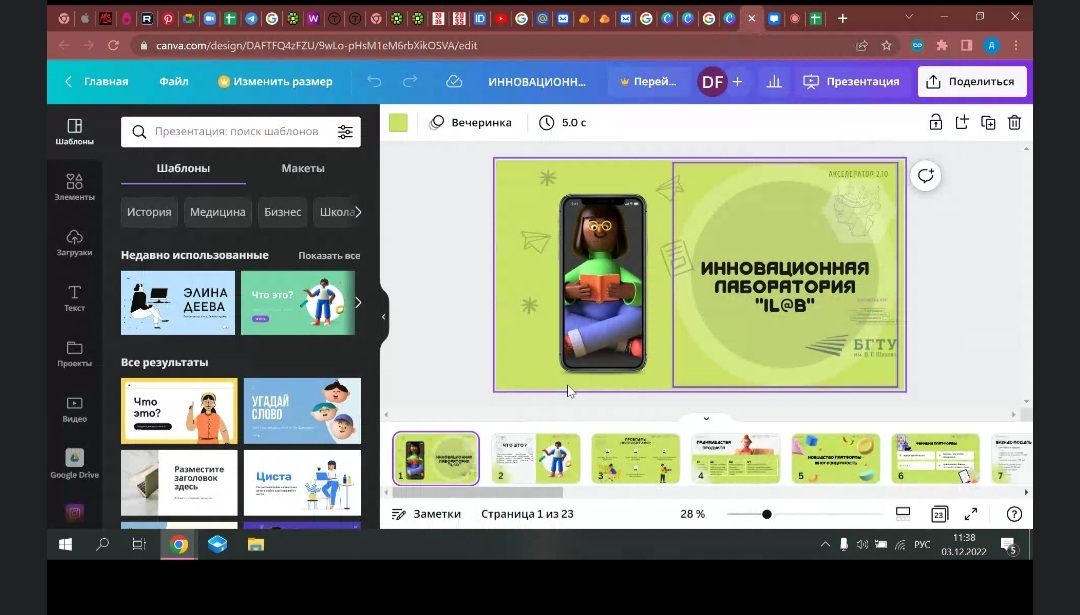Select the page 4 thumbnail
Screen dimensions: 1080x615
click(x=736, y=458)
